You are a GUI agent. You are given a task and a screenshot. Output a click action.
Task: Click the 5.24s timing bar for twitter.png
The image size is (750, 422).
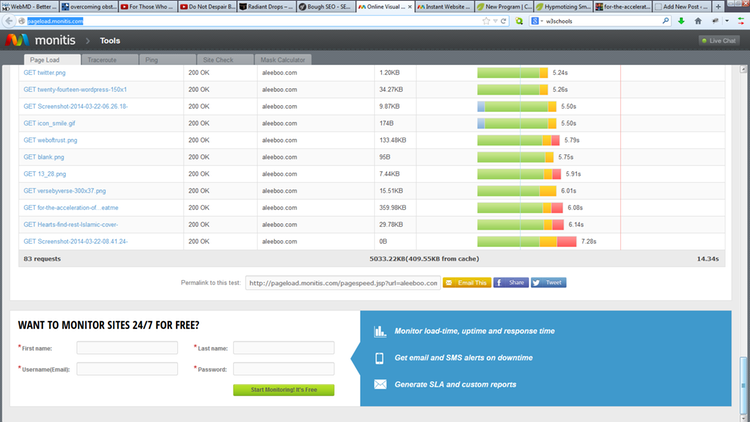(512, 73)
